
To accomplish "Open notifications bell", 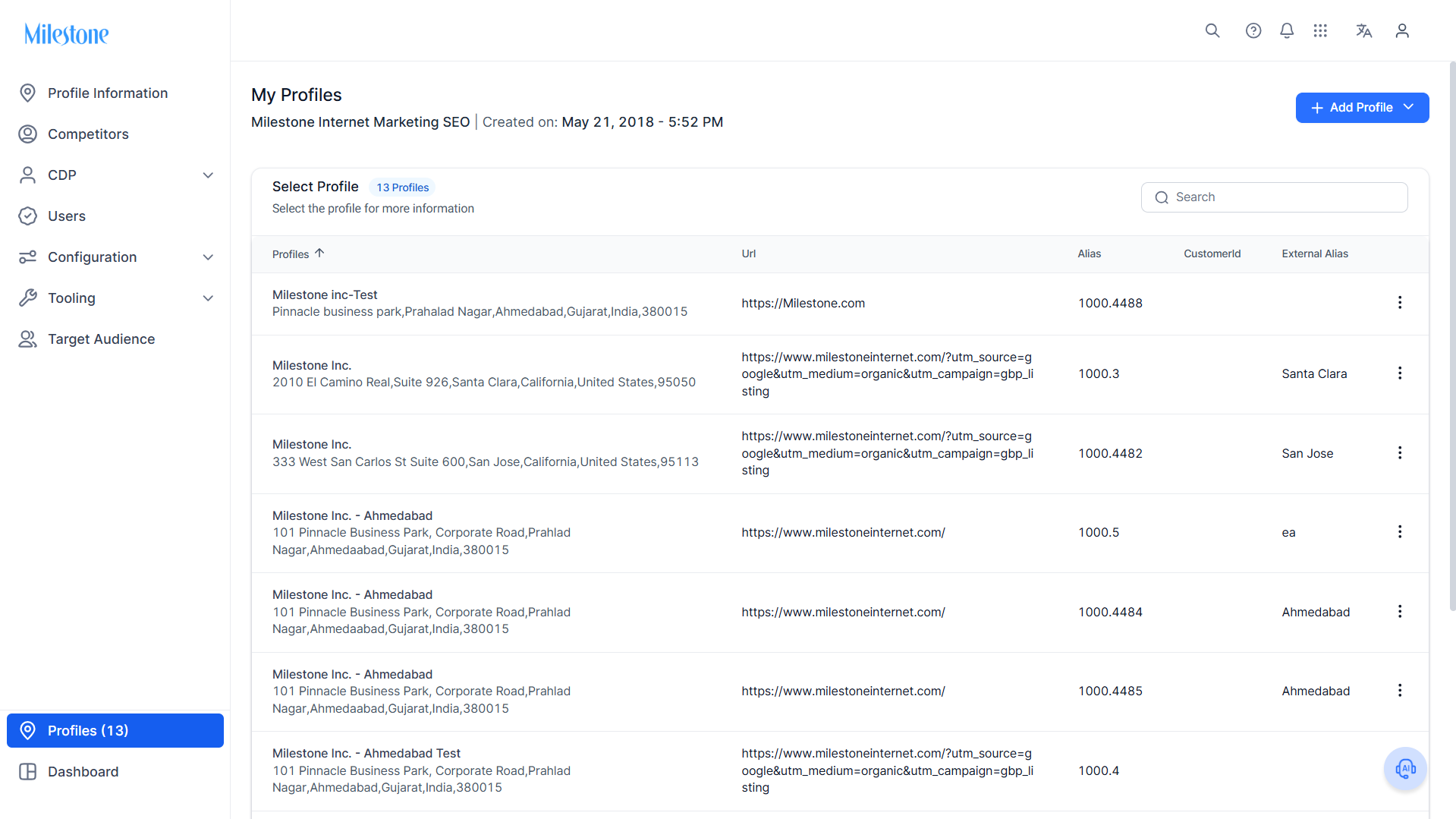I will tap(1287, 30).
